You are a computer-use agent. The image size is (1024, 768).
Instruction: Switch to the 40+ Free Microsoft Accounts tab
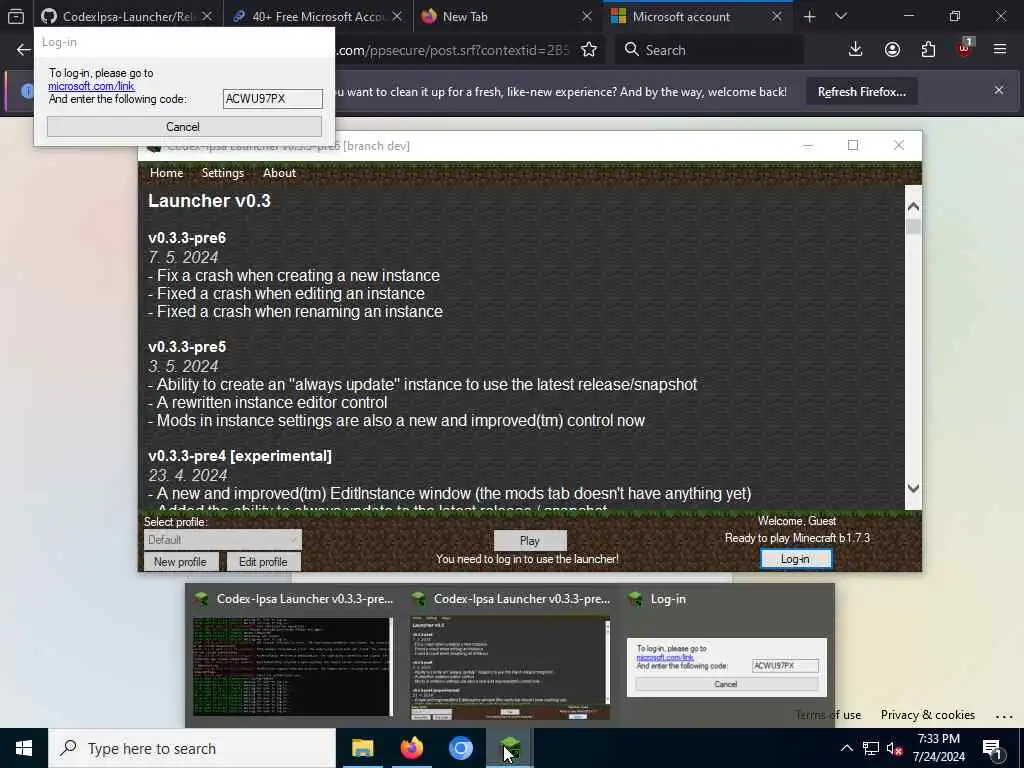tap(317, 16)
